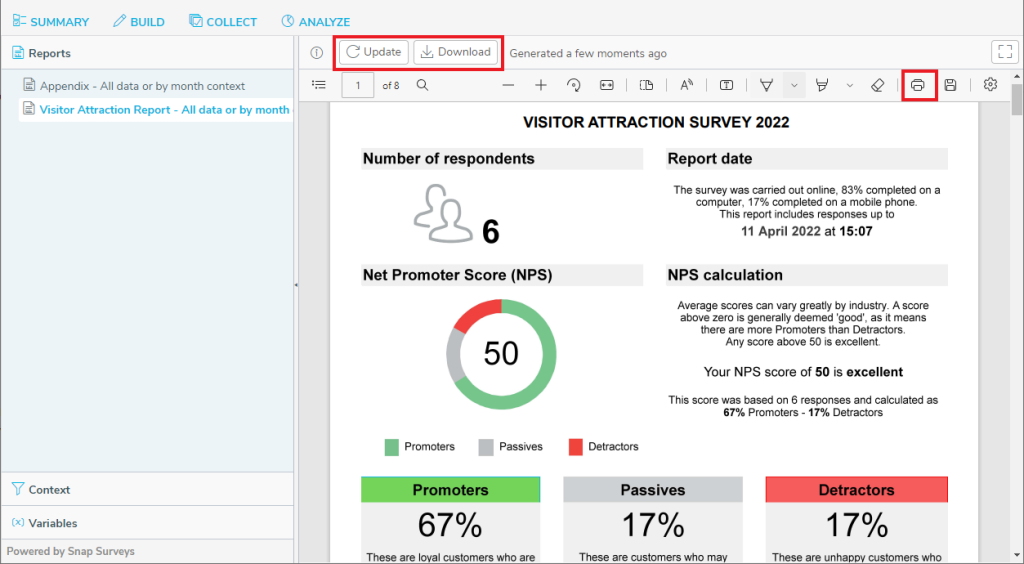
Task: Click the NPS donut chart
Action: [501, 354]
